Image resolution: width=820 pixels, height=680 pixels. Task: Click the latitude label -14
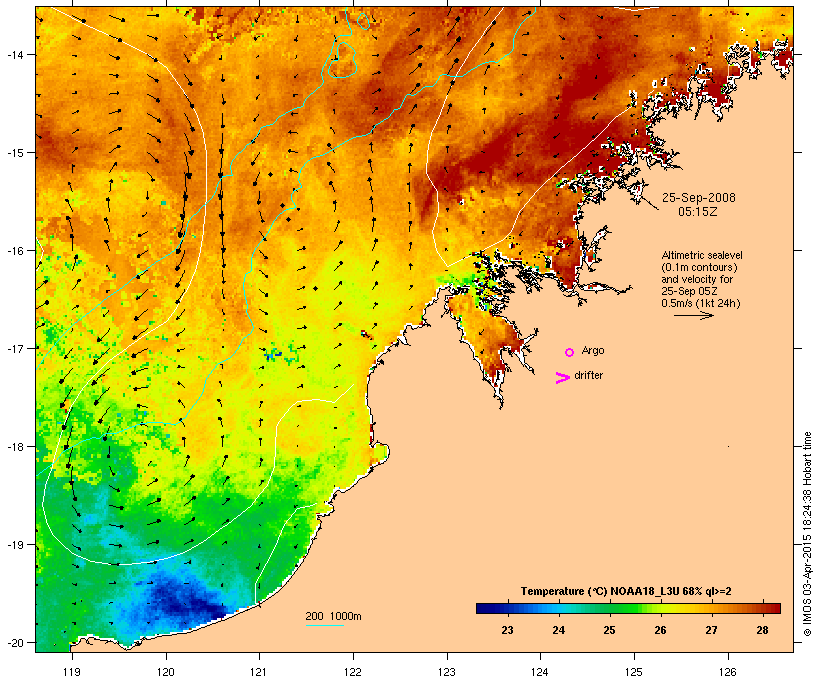coord(14,55)
